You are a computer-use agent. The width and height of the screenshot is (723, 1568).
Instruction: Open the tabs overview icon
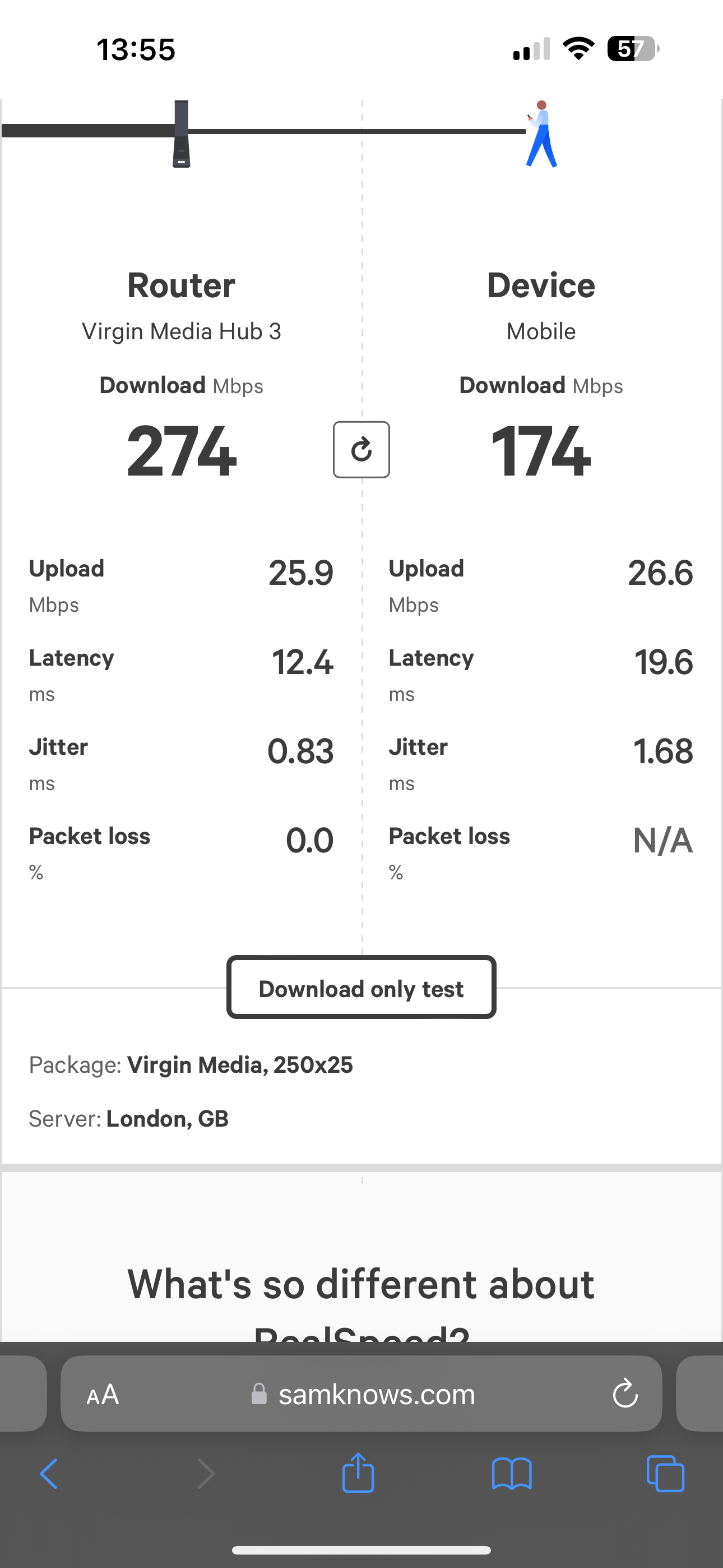(665, 1474)
